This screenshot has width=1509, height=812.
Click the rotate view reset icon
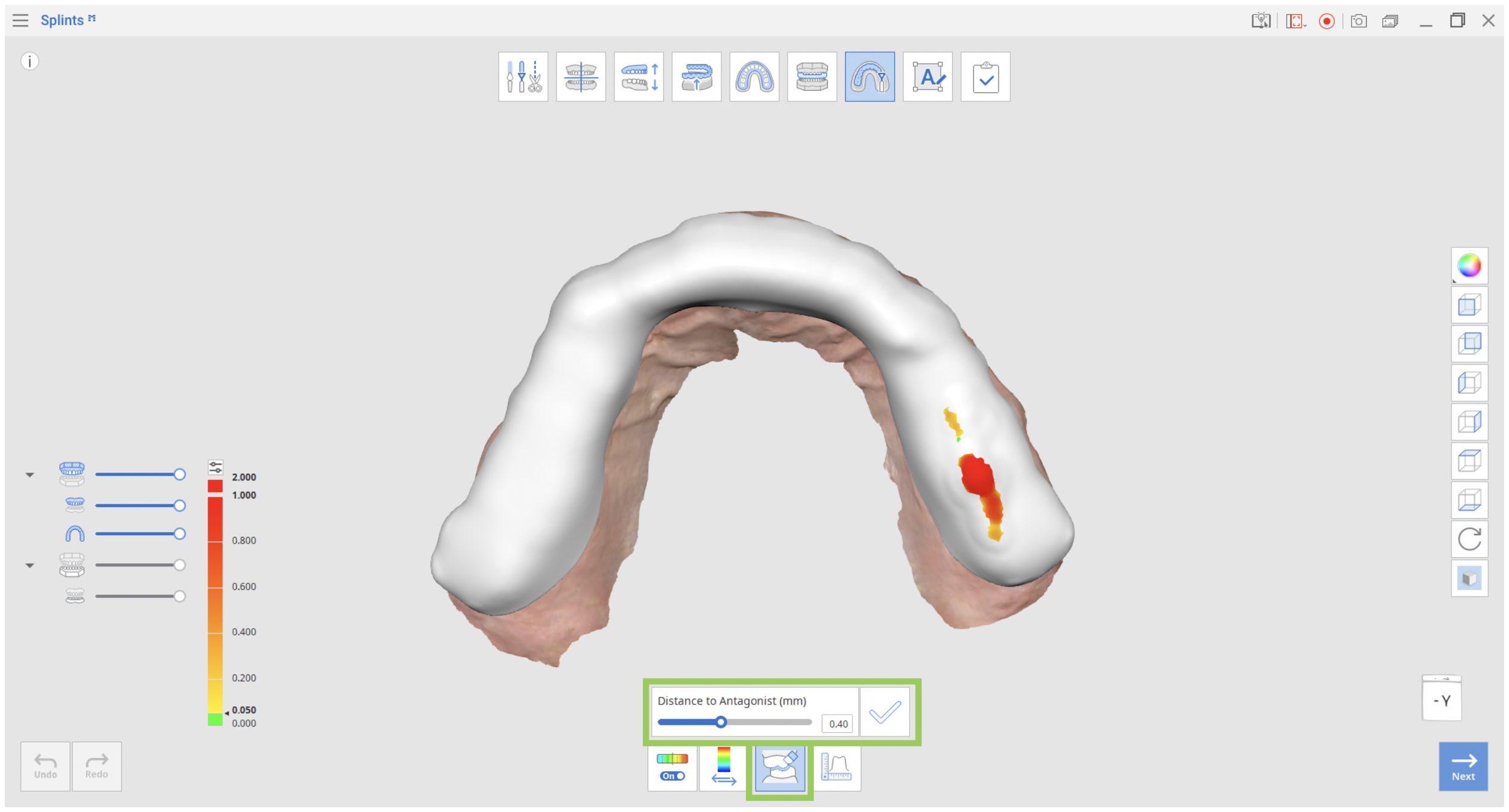click(x=1469, y=539)
